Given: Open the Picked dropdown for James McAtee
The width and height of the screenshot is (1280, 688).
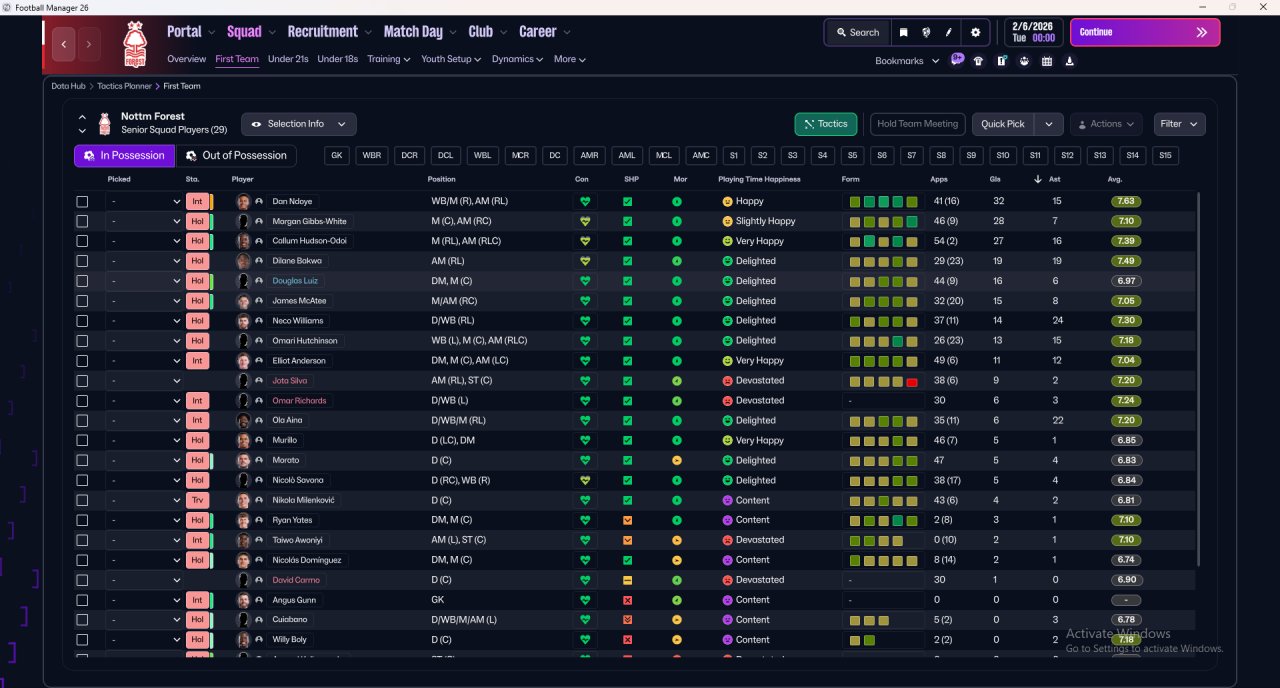Looking at the screenshot, I should [x=145, y=301].
